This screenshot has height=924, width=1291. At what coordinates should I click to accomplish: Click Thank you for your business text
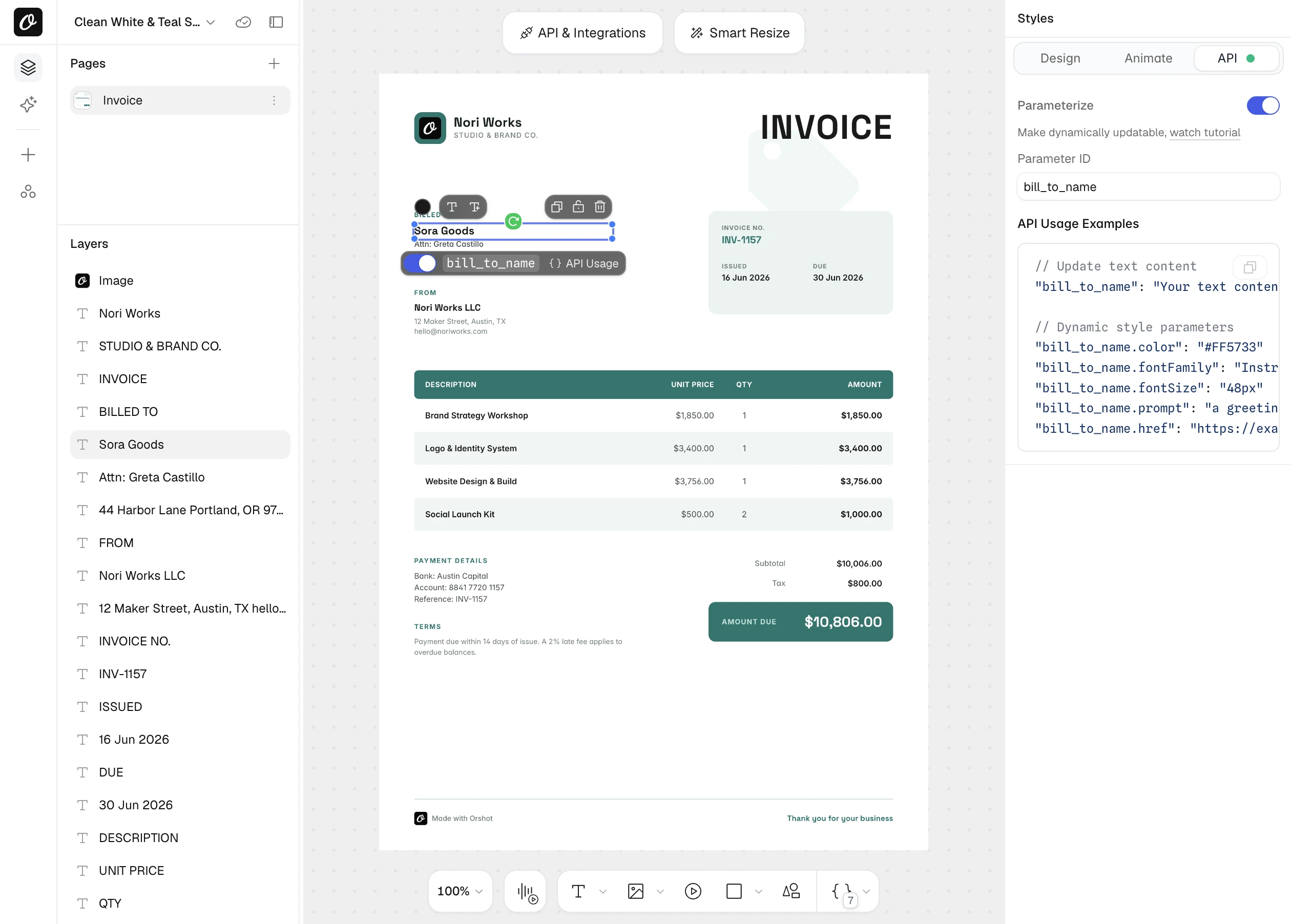tap(840, 818)
